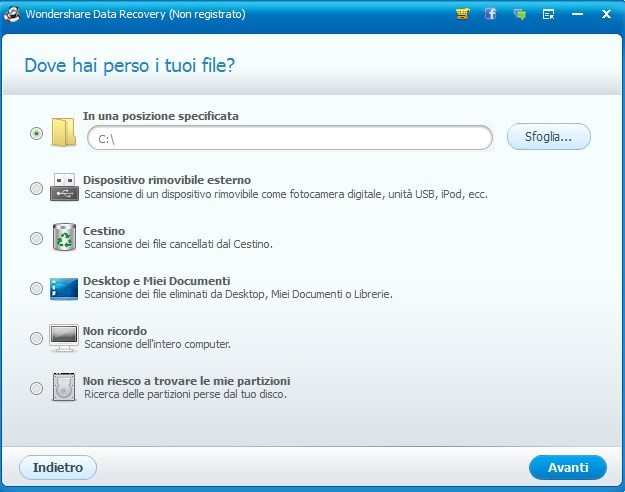
Task: Click the Sfoglia... browse button
Action: click(x=548, y=137)
